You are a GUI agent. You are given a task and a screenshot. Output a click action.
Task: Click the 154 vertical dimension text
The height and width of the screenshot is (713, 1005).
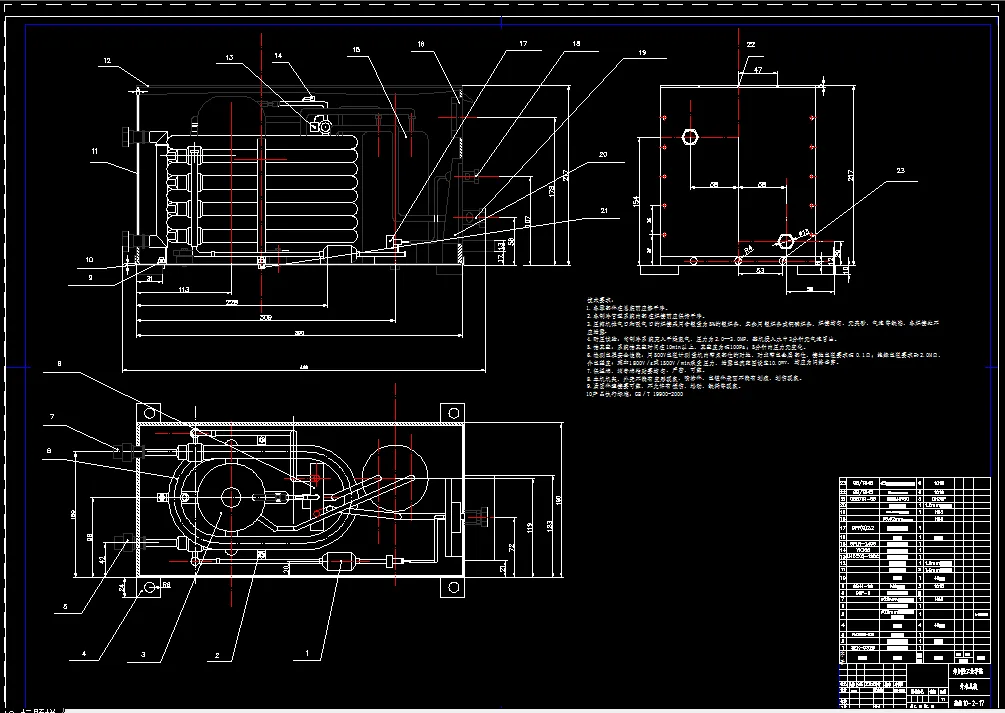(x=636, y=201)
